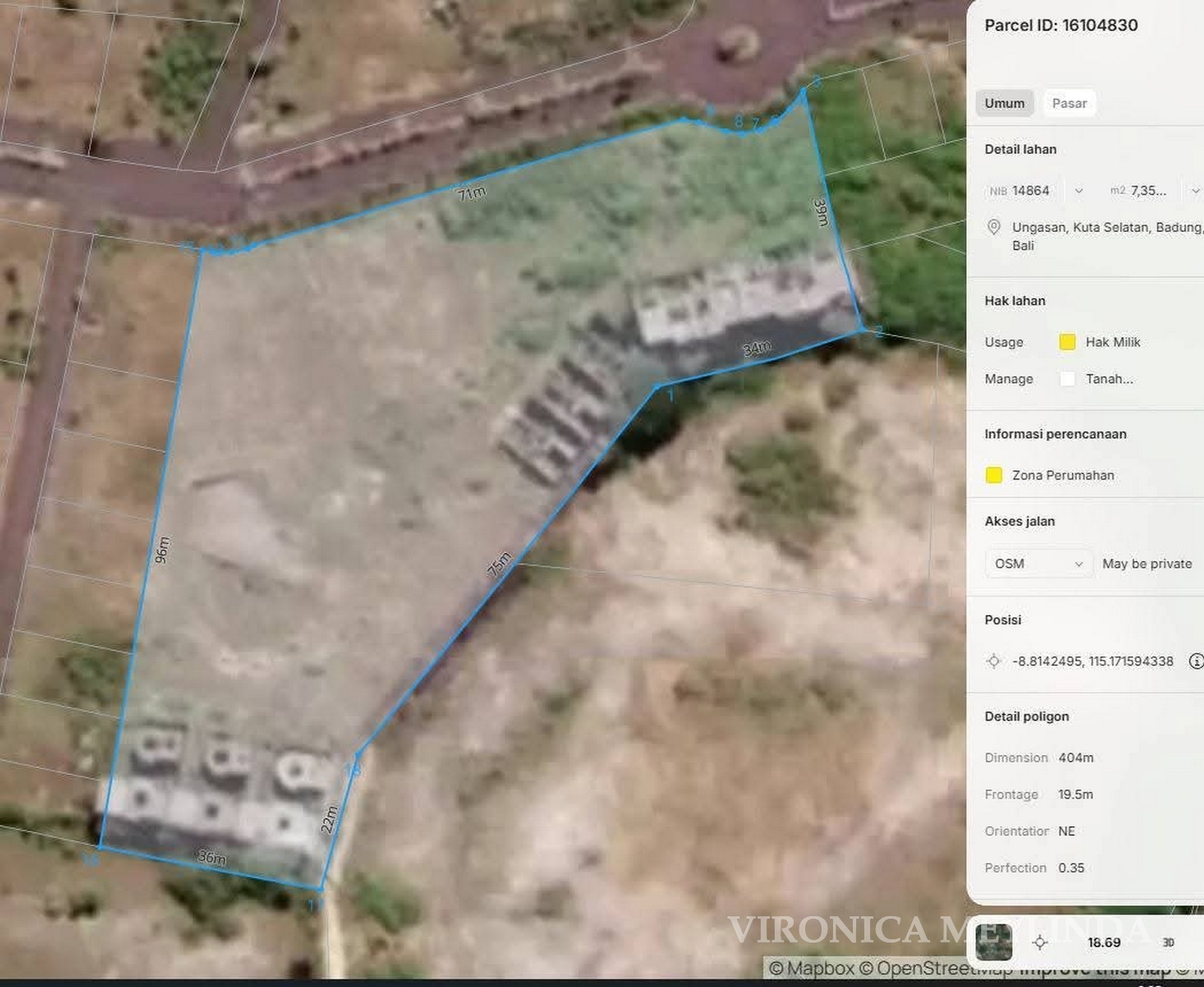1204x987 pixels.
Task: Click the coordinates -8.8142495, 115.171594338
Action: point(1093,661)
